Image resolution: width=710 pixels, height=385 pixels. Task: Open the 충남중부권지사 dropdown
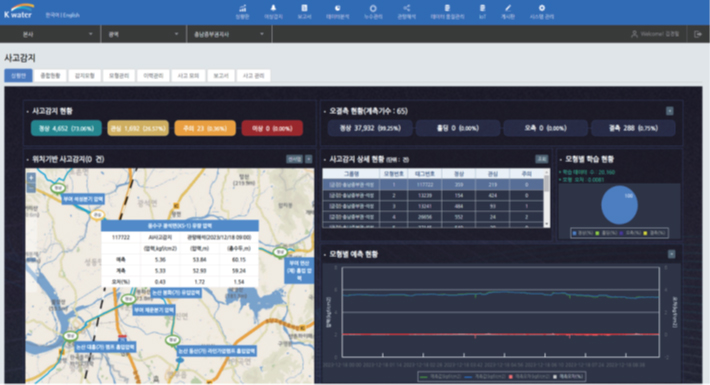229,34
